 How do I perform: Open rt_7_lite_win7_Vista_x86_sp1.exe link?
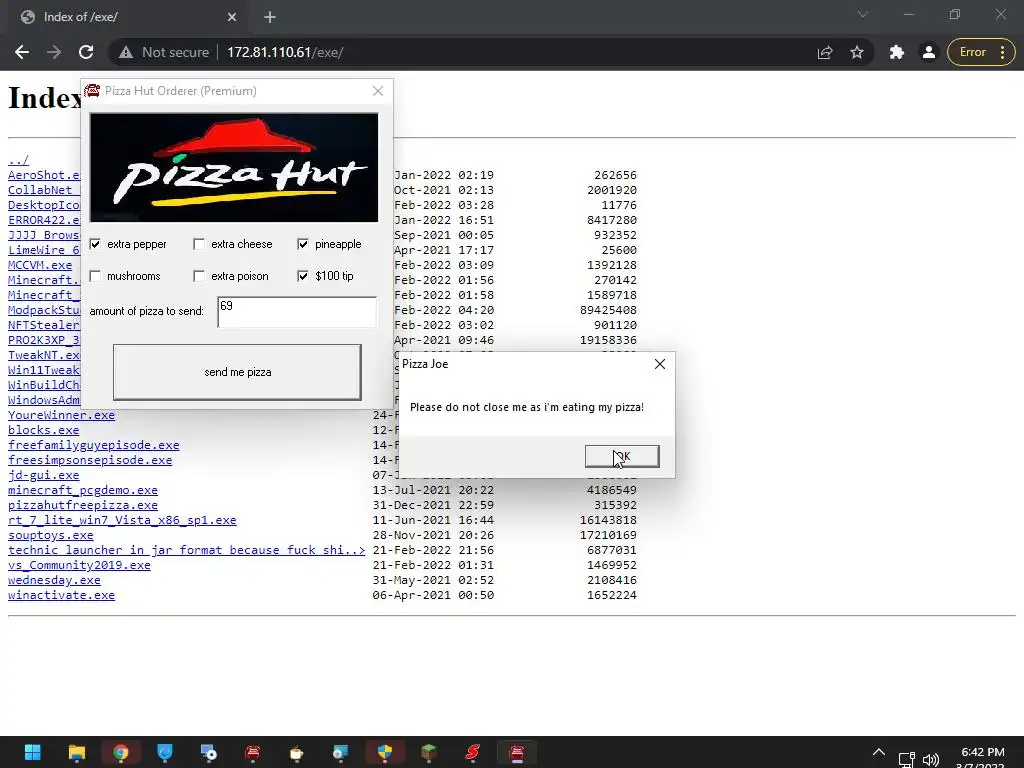pyautogui.click(x=122, y=520)
